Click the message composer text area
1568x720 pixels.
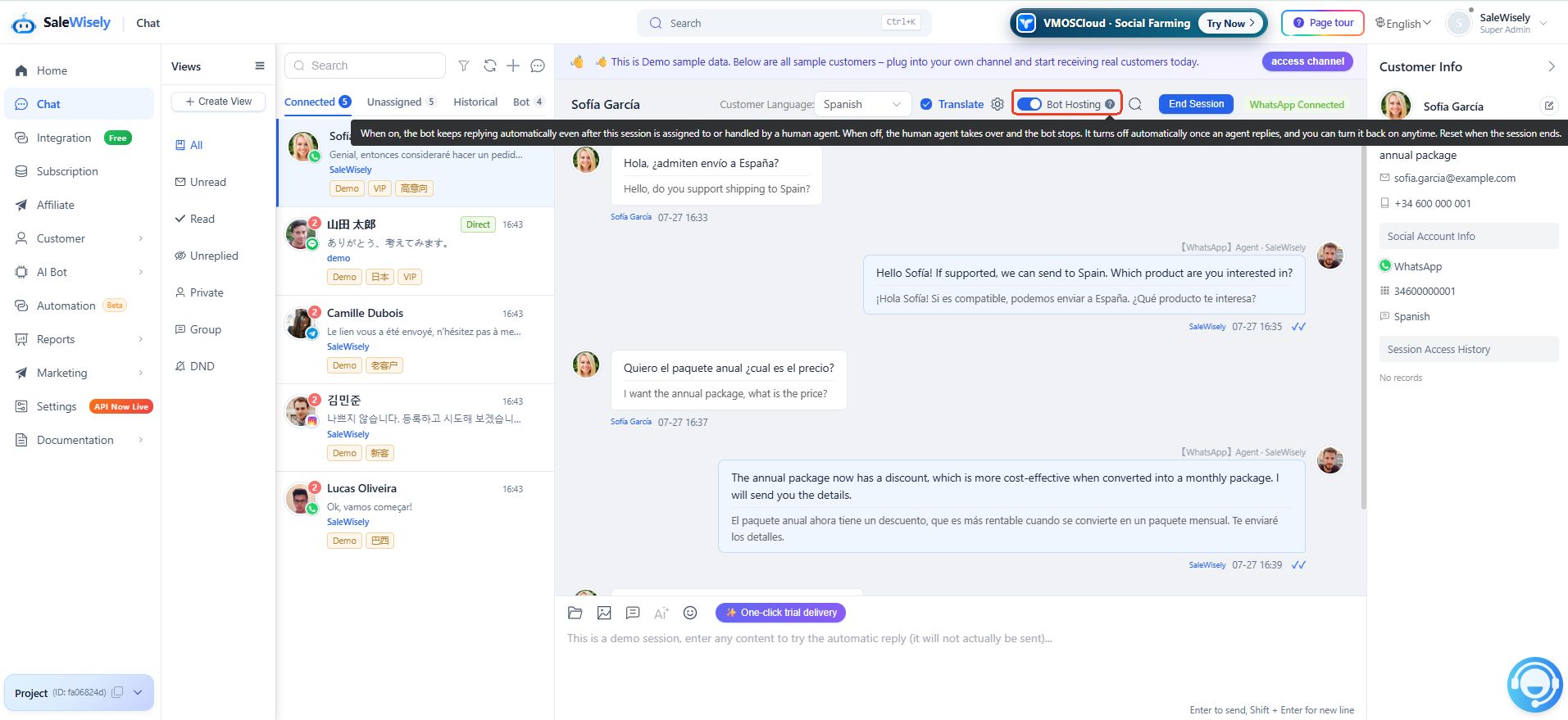click(959, 663)
